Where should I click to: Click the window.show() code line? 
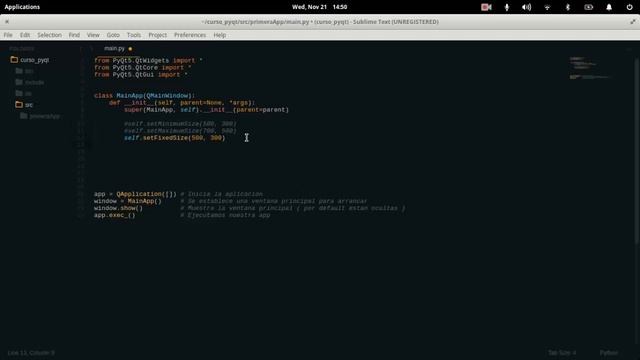[x=118, y=208]
